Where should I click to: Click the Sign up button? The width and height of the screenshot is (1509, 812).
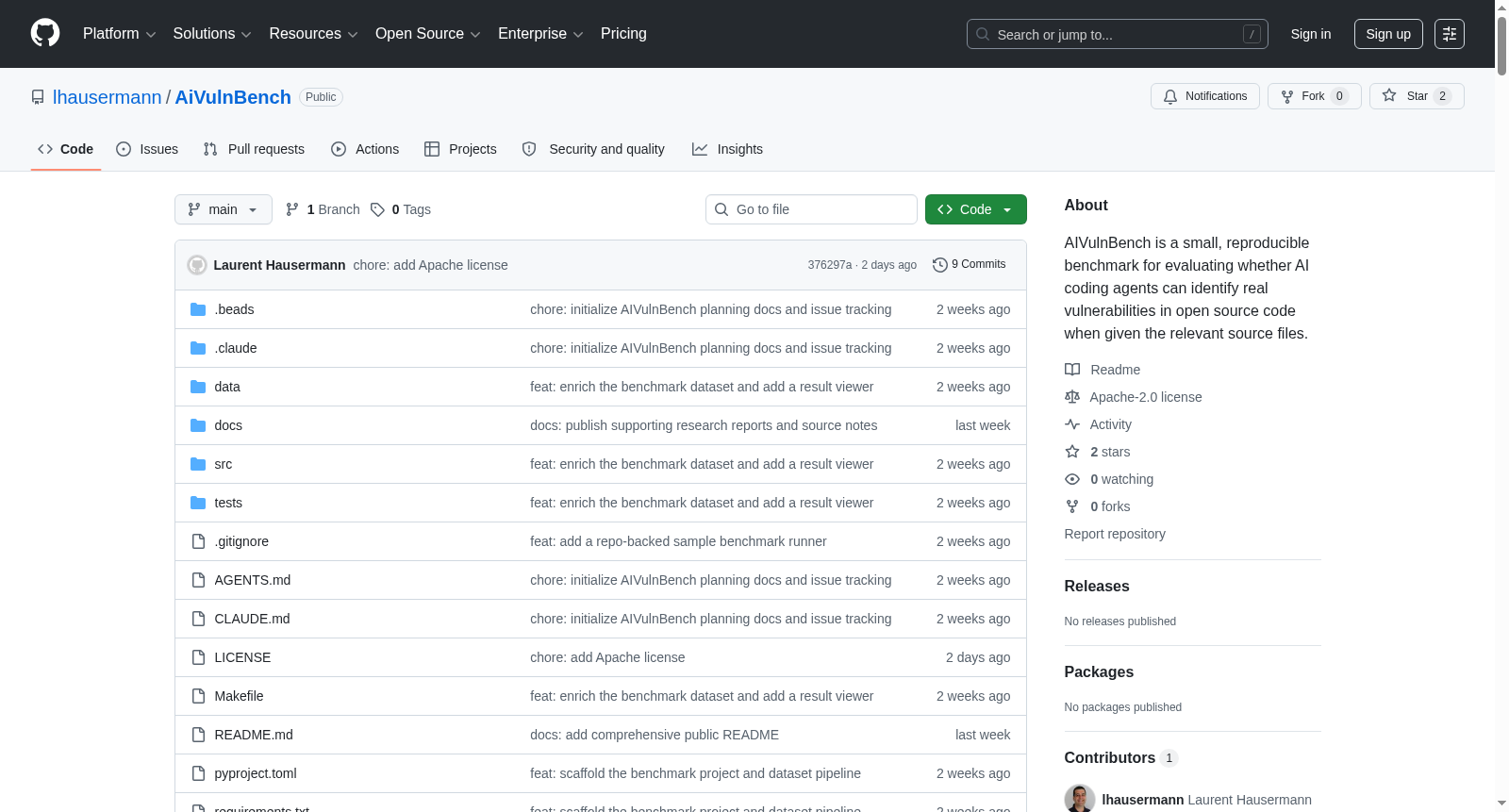(x=1388, y=34)
